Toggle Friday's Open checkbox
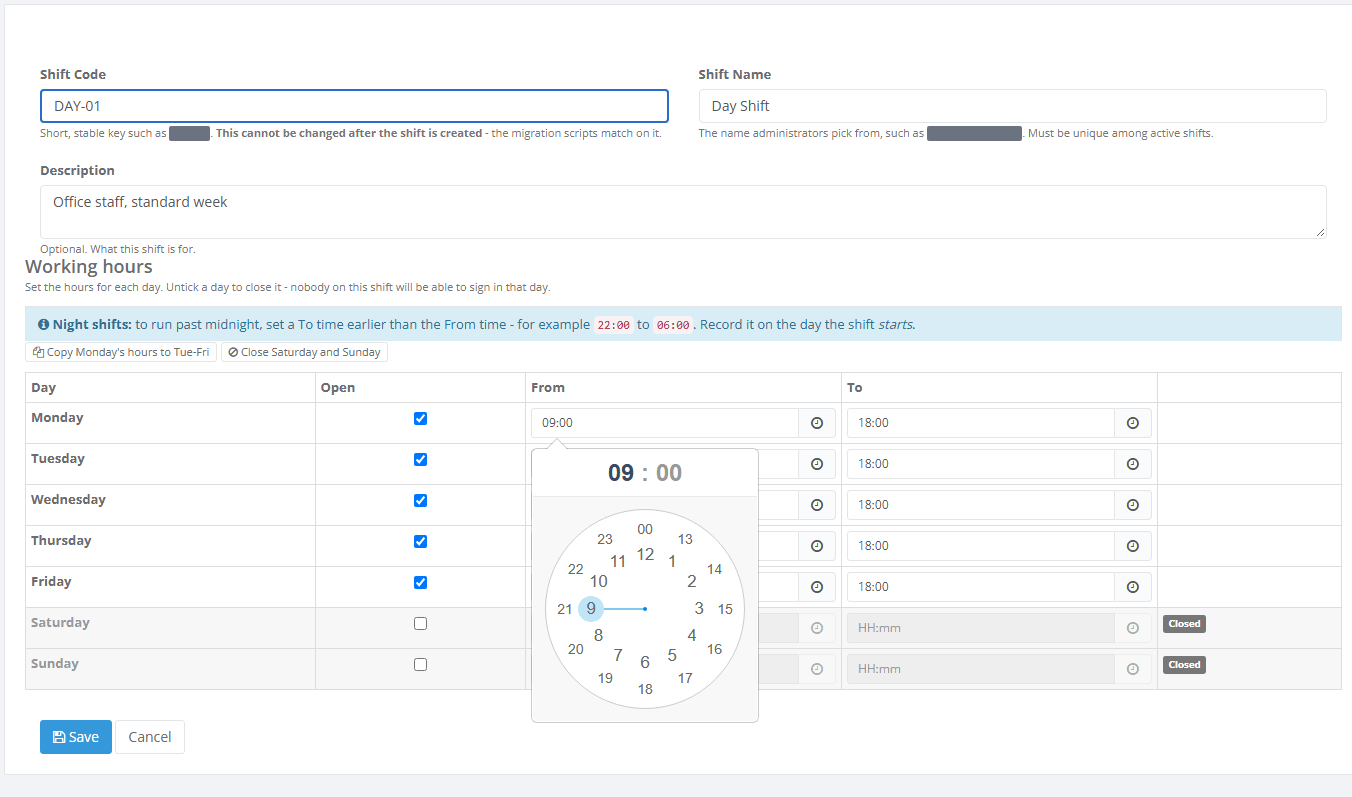 (420, 582)
